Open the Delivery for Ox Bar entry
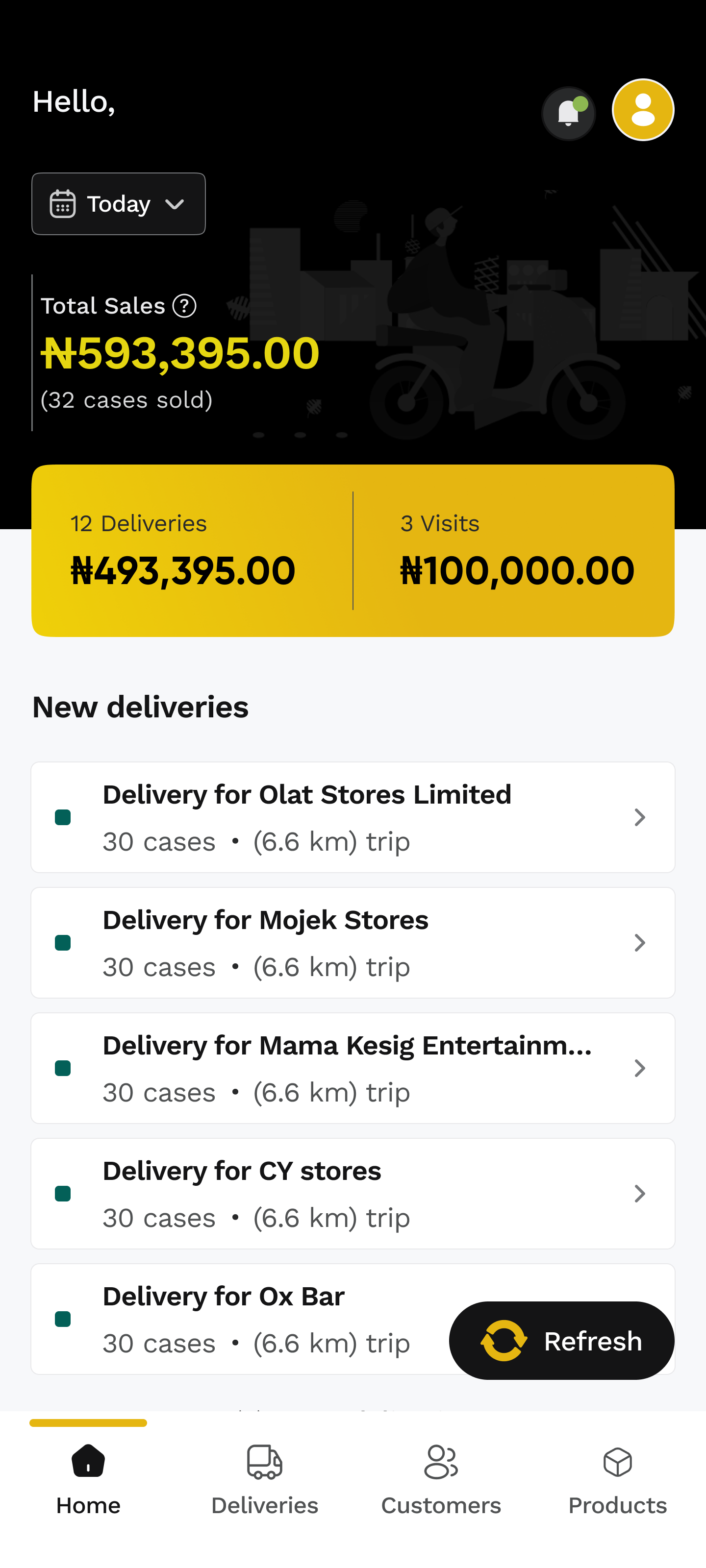Image resolution: width=706 pixels, height=1568 pixels. pos(244,1319)
